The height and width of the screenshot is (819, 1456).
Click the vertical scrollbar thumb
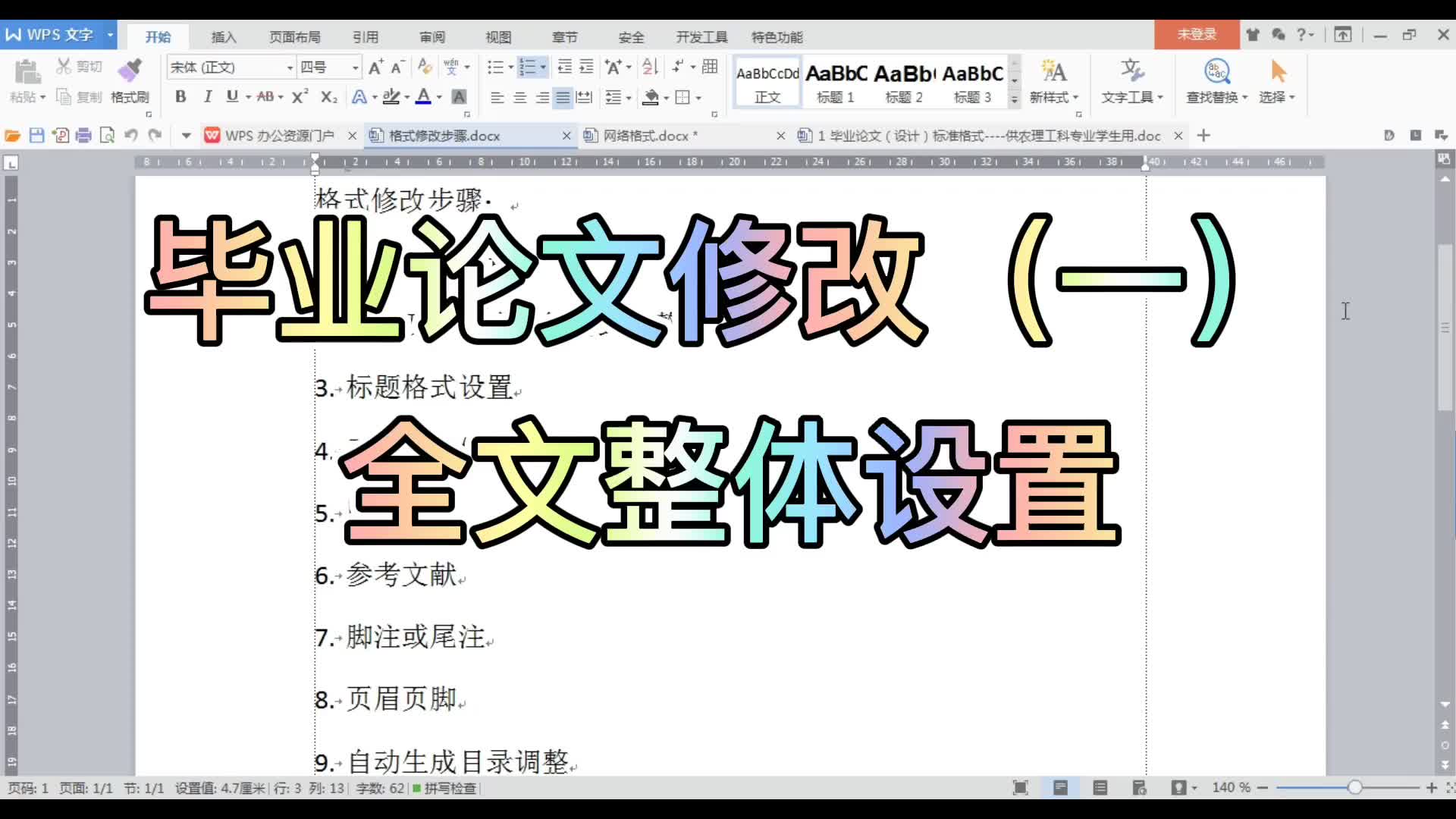[x=1445, y=328]
